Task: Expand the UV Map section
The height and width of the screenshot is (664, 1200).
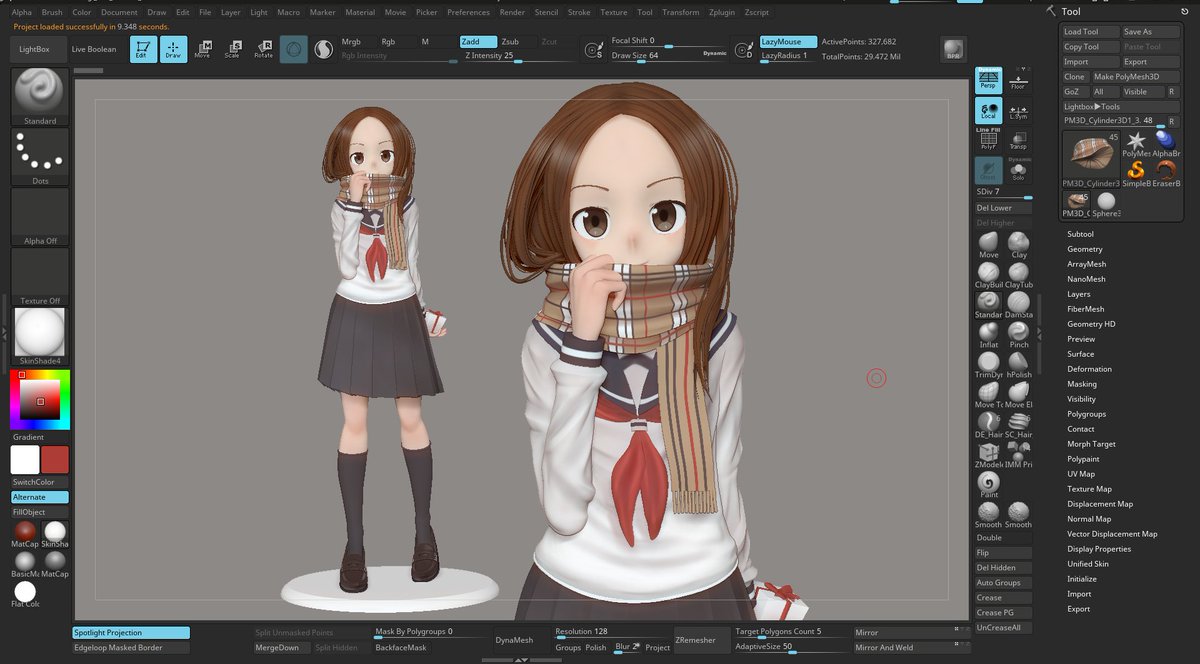Action: point(1081,474)
